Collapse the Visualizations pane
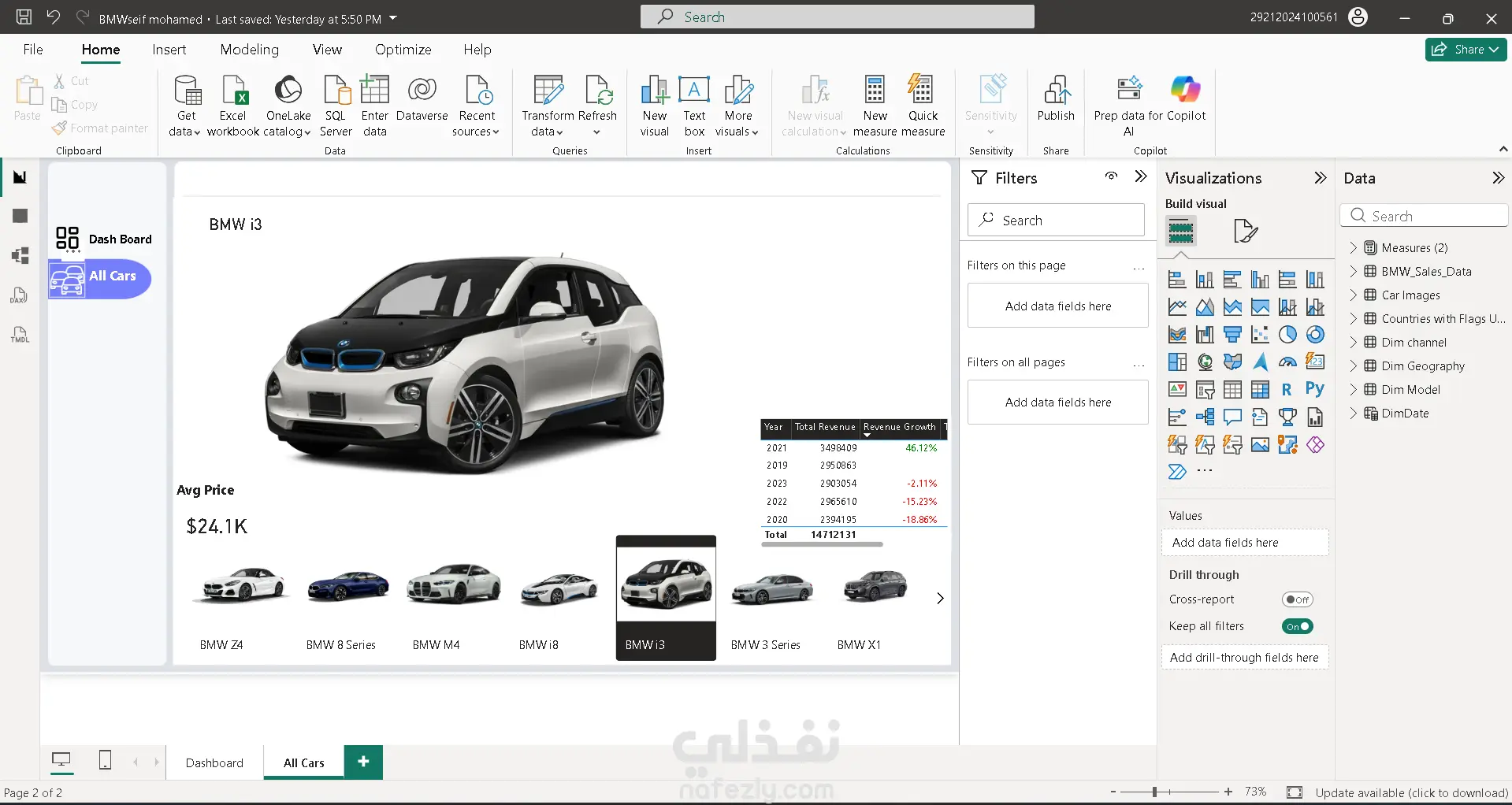1512x805 pixels. point(1321,178)
